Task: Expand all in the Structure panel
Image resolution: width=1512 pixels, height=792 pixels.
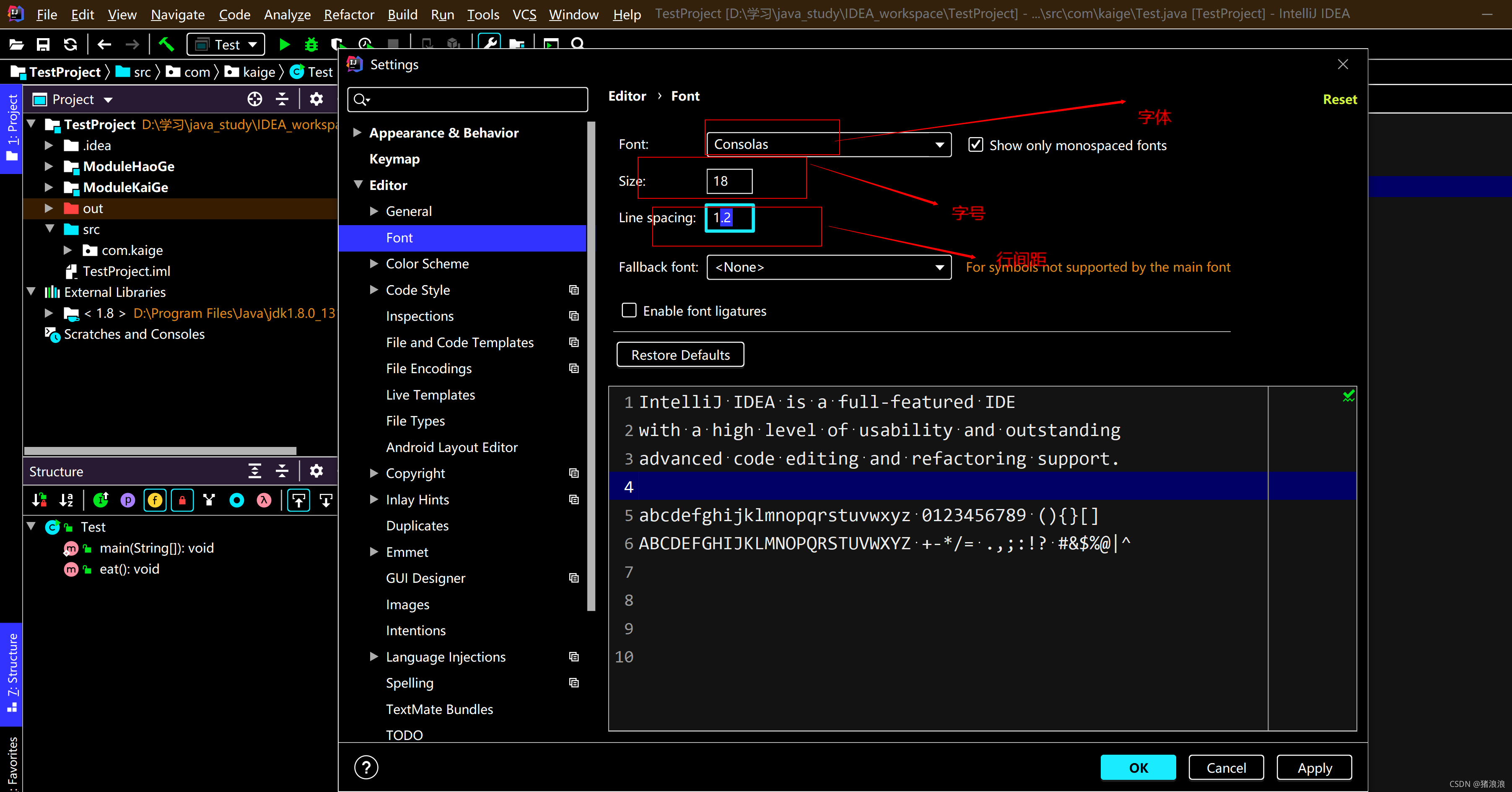Action: 255,471
